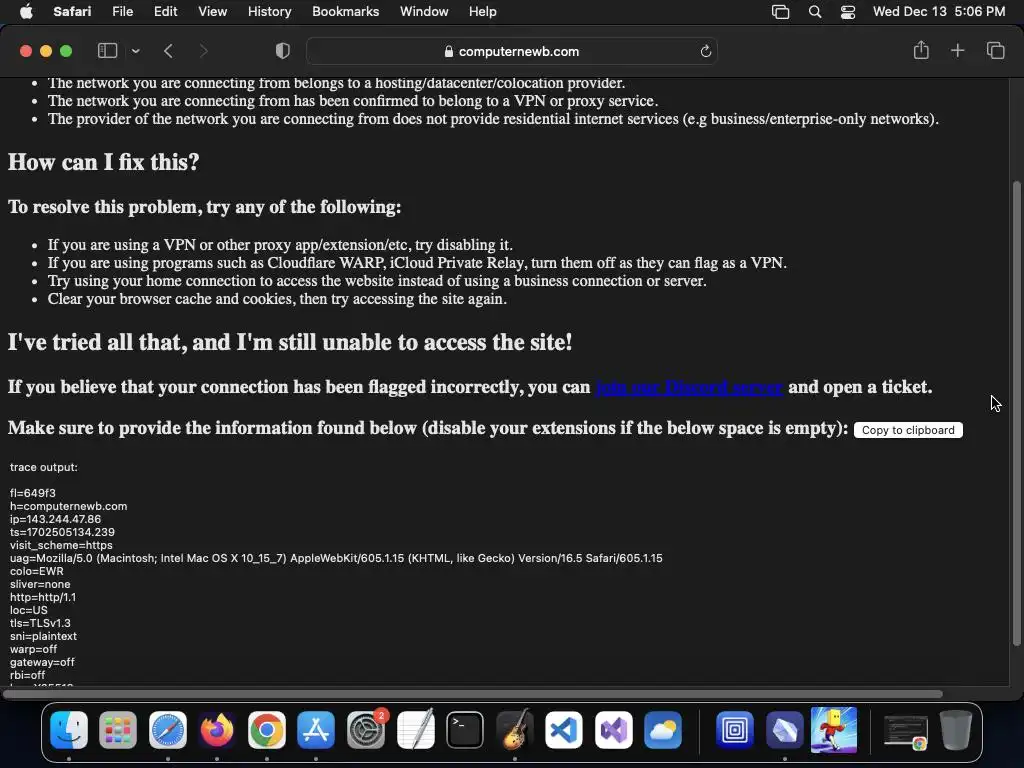
Task: Open the Help menu
Action: click(x=483, y=12)
